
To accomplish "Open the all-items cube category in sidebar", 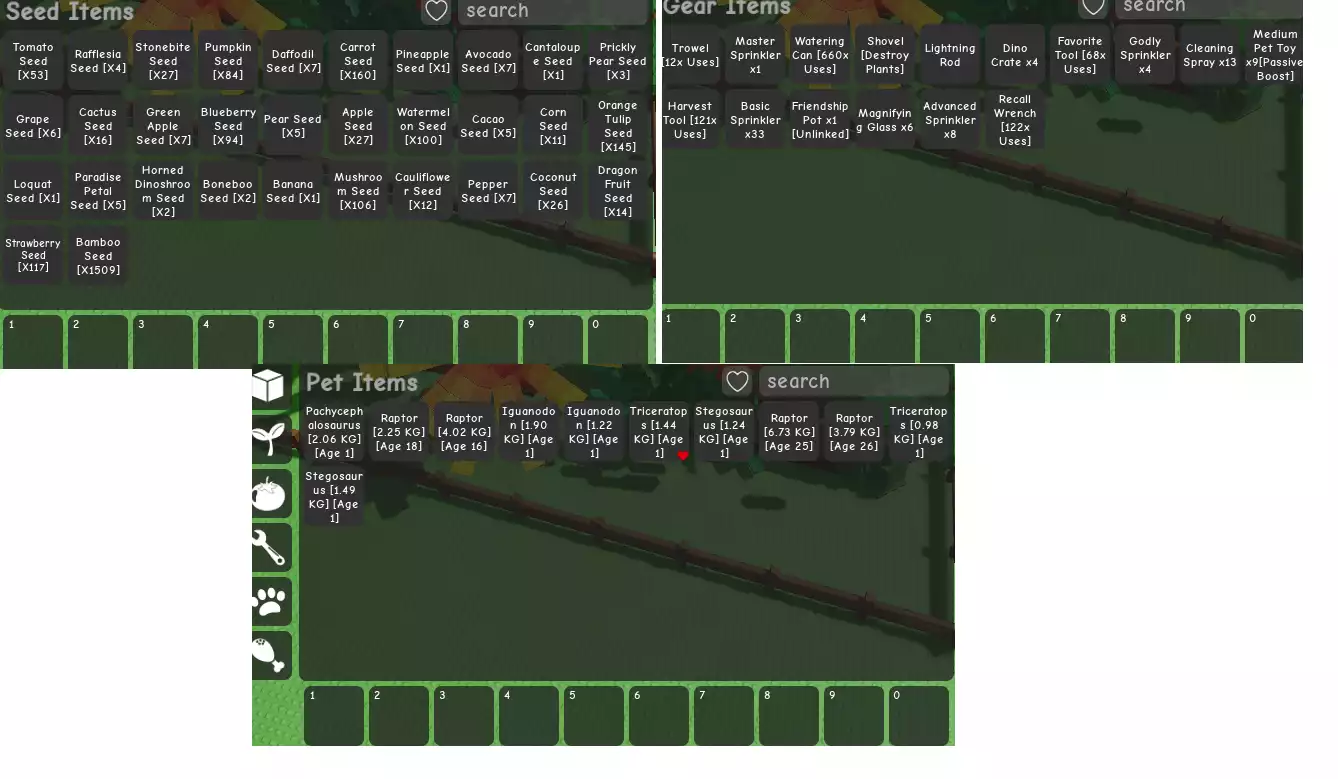I will tap(268, 386).
